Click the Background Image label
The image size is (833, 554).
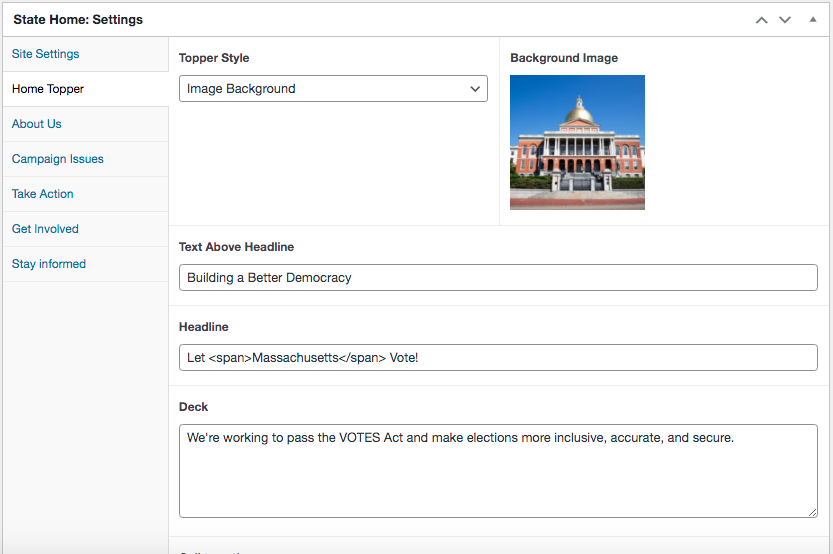(x=564, y=58)
